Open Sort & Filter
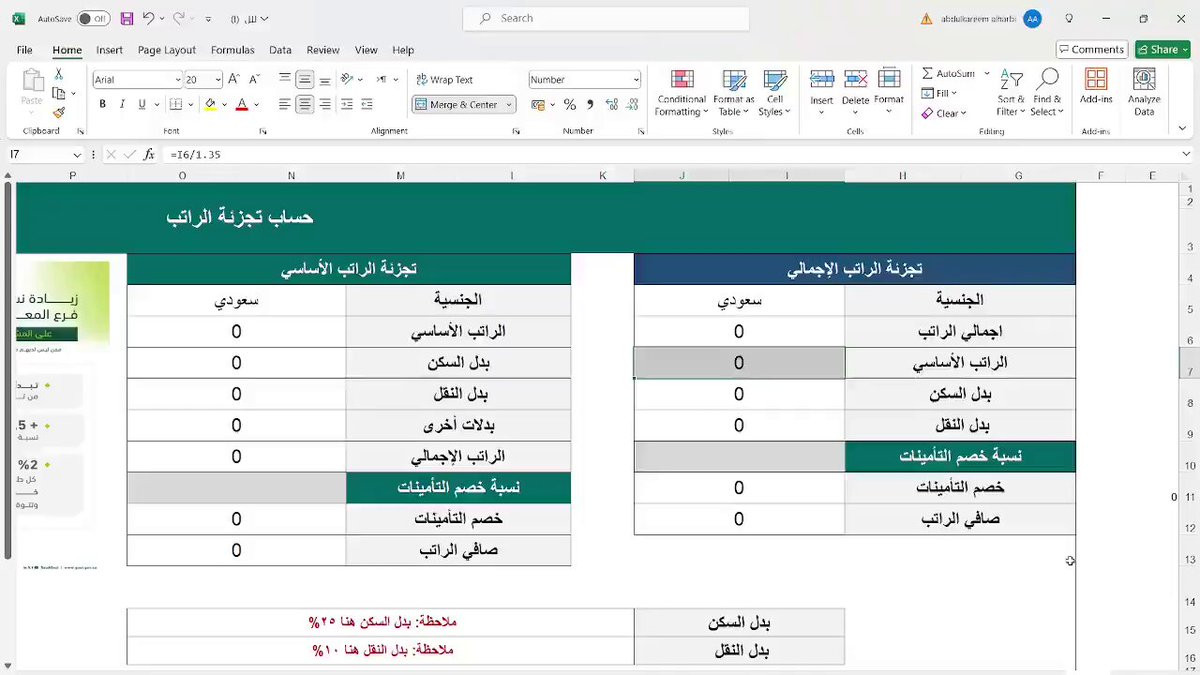This screenshot has height=675, width=1200. [x=1011, y=94]
